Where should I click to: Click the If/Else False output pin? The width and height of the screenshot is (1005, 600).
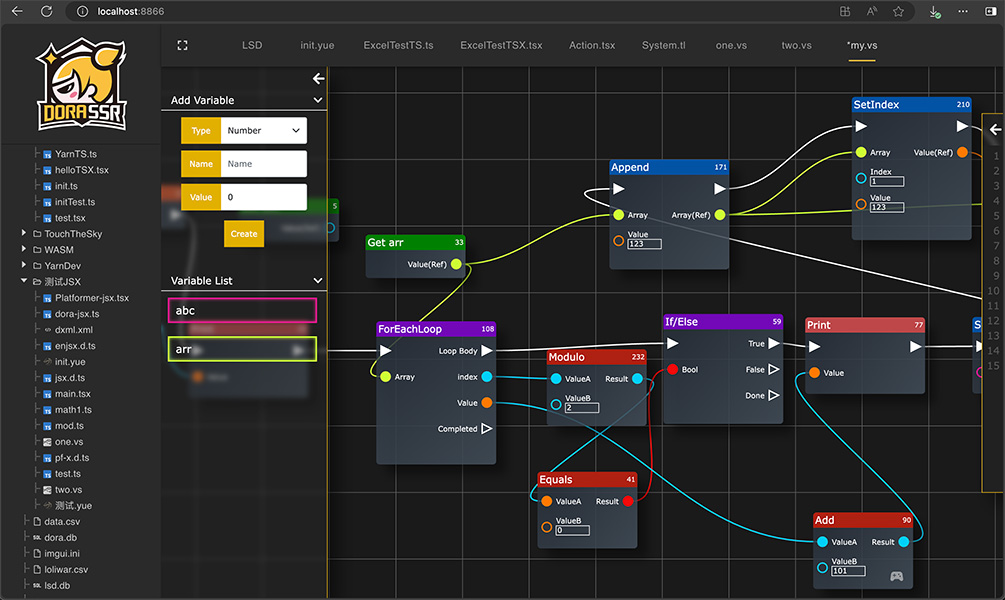774,370
